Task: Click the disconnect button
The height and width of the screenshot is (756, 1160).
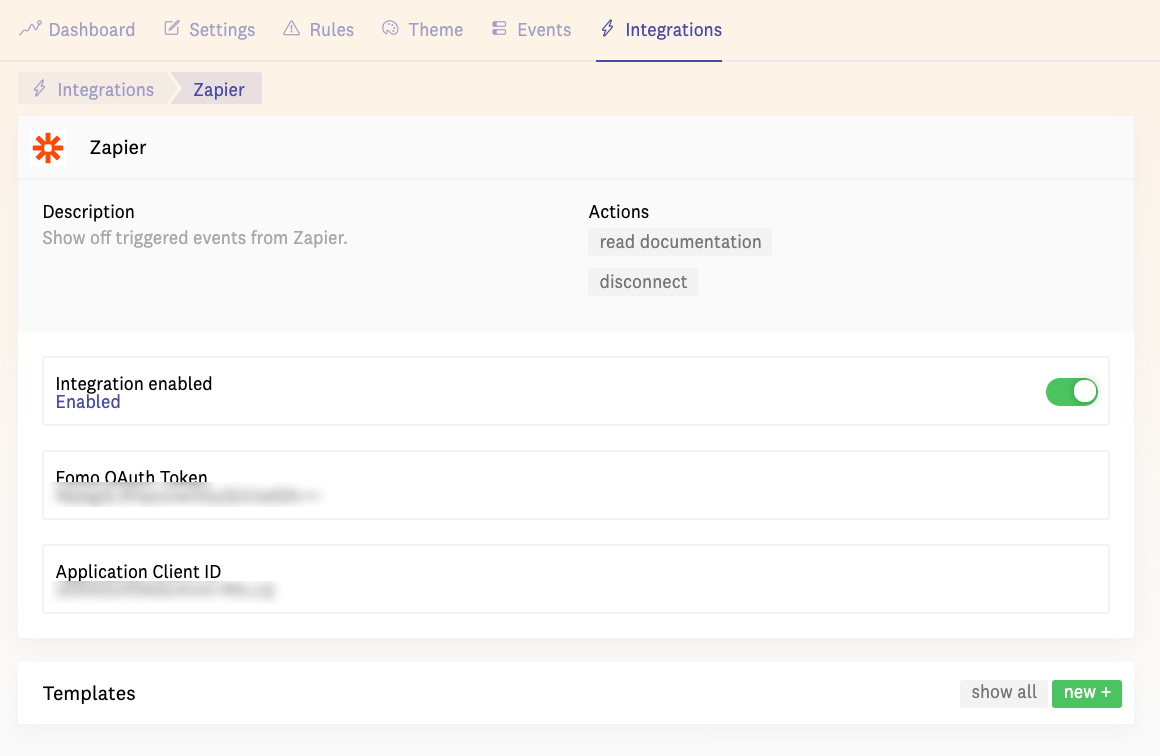Action: tap(643, 282)
